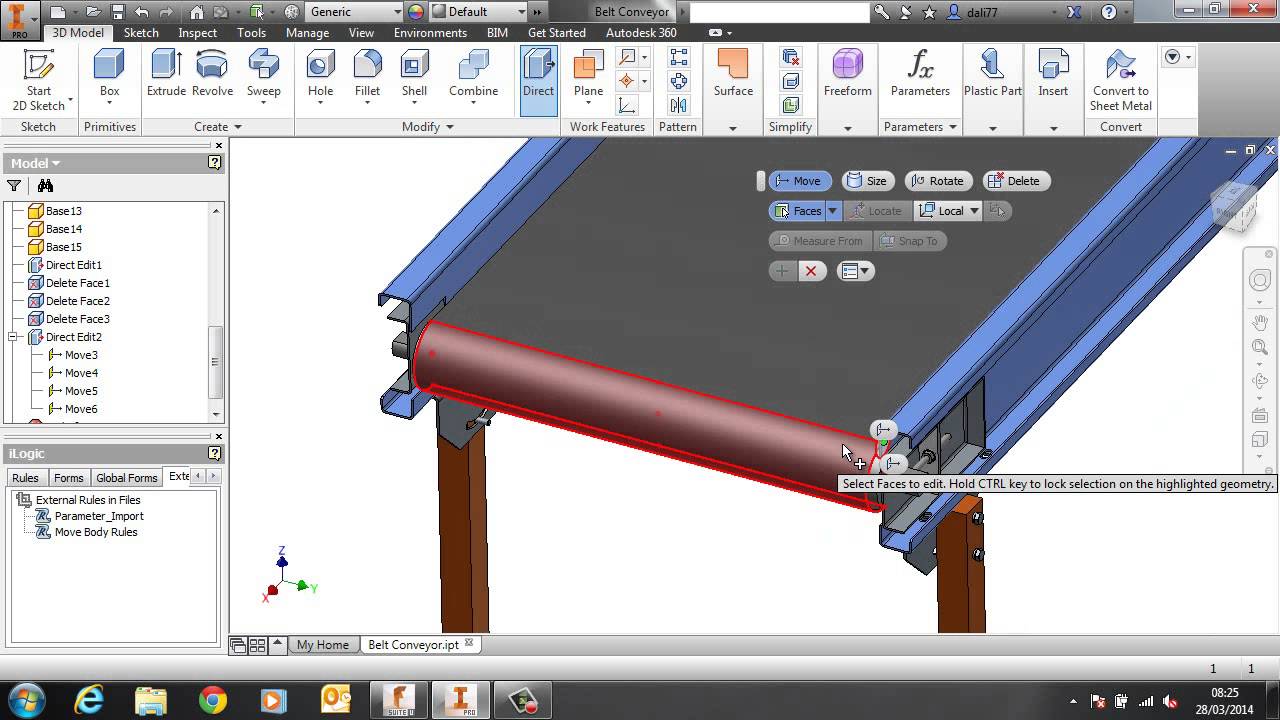Open Full Navigation Wheel
The height and width of the screenshot is (720, 1280).
pos(1260,281)
